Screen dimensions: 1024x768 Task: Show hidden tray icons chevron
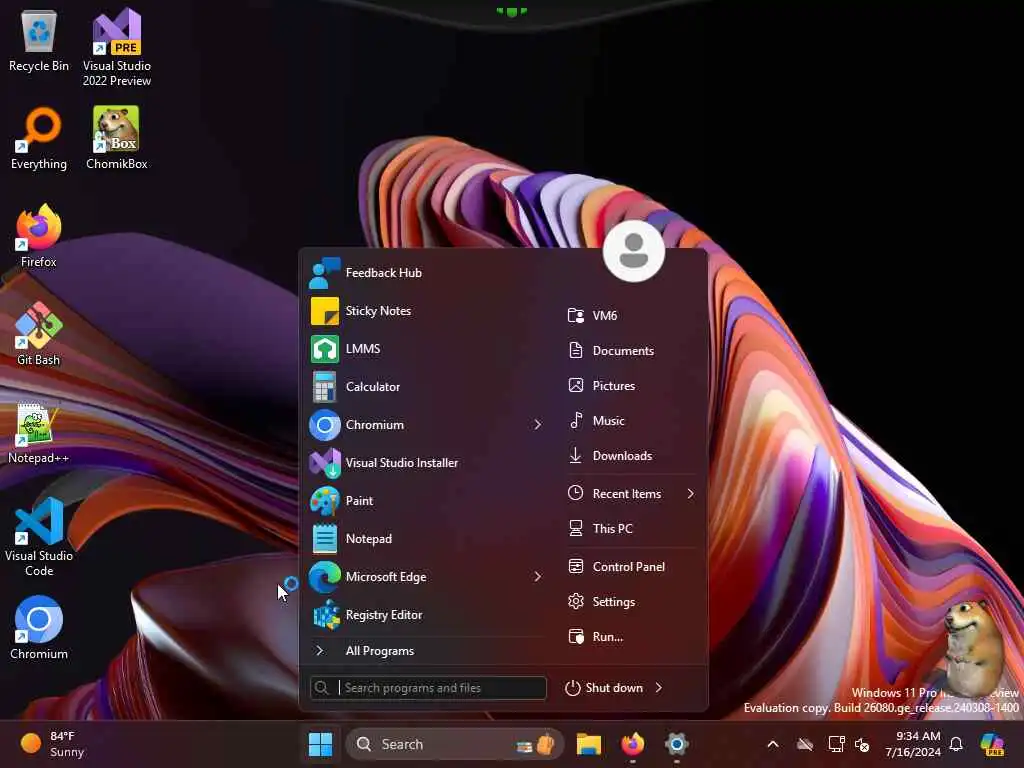(773, 744)
